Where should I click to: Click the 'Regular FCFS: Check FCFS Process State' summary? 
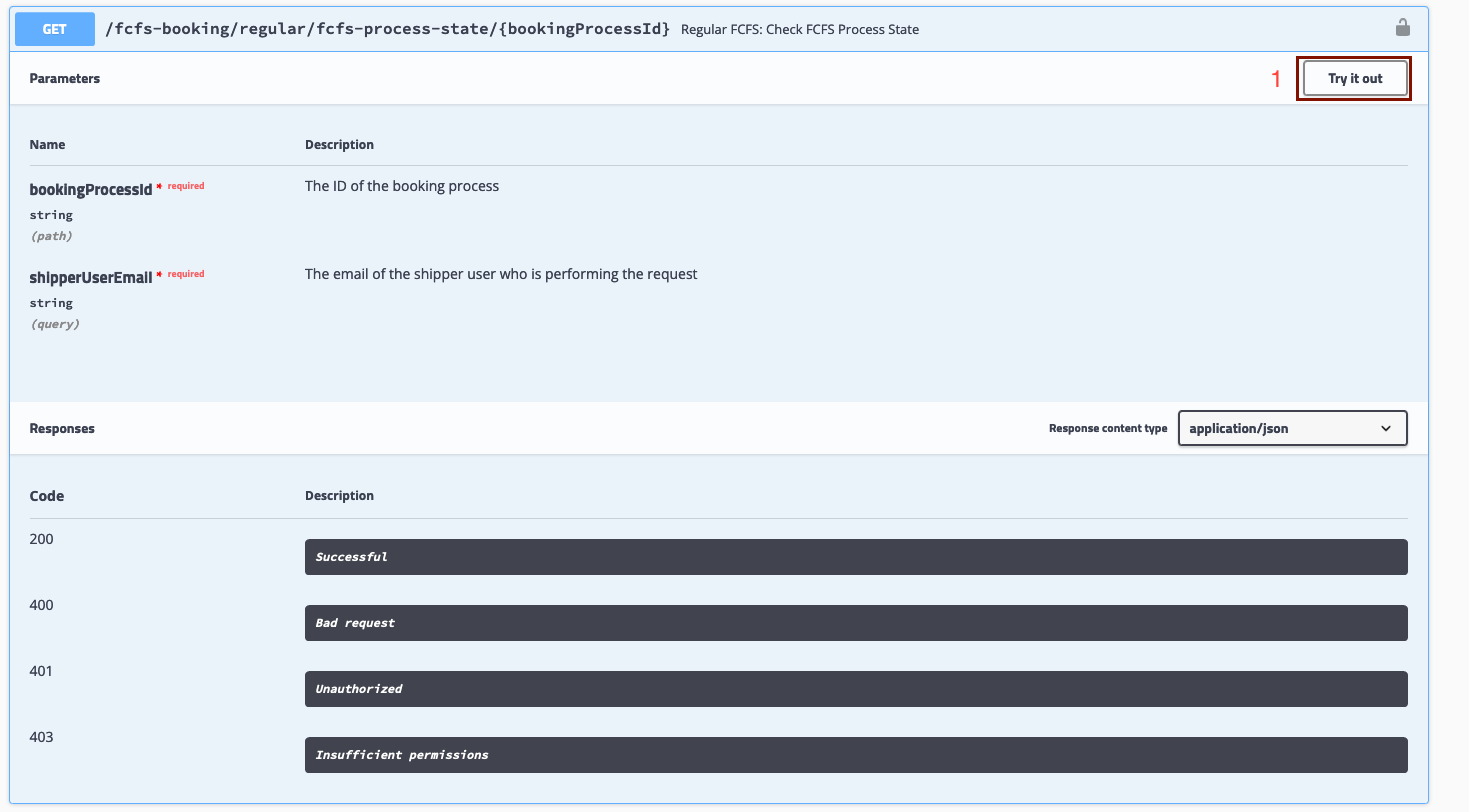point(799,30)
